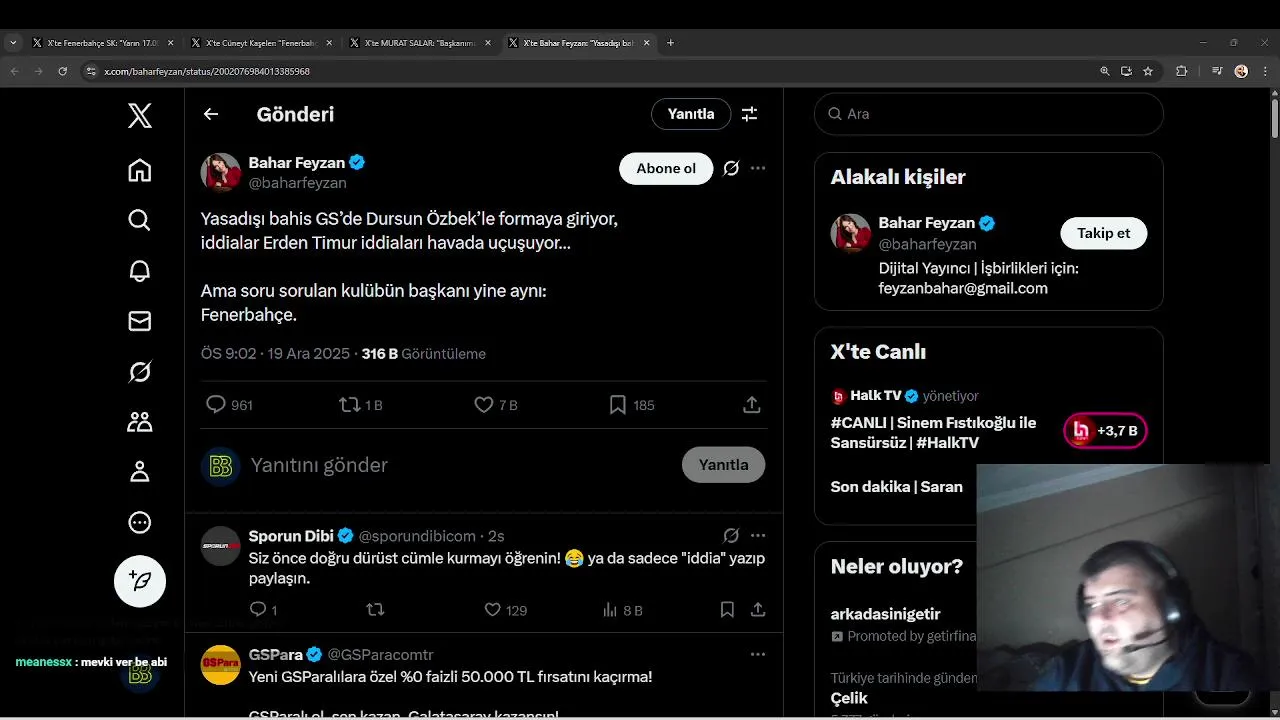Share the main post via share icon
This screenshot has width=1280, height=720.
752,405
